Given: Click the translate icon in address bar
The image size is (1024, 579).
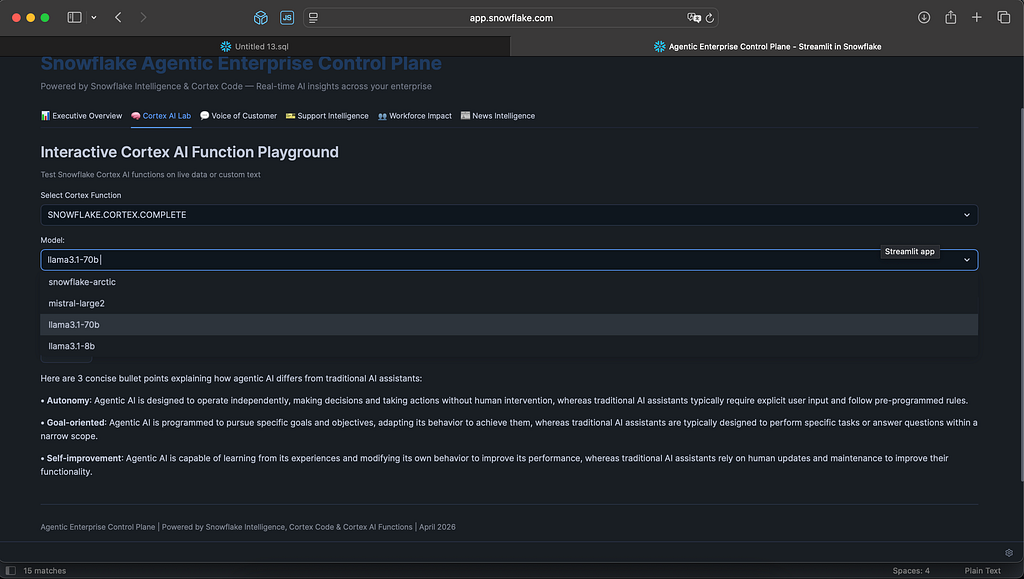Looking at the screenshot, I should (694, 18).
